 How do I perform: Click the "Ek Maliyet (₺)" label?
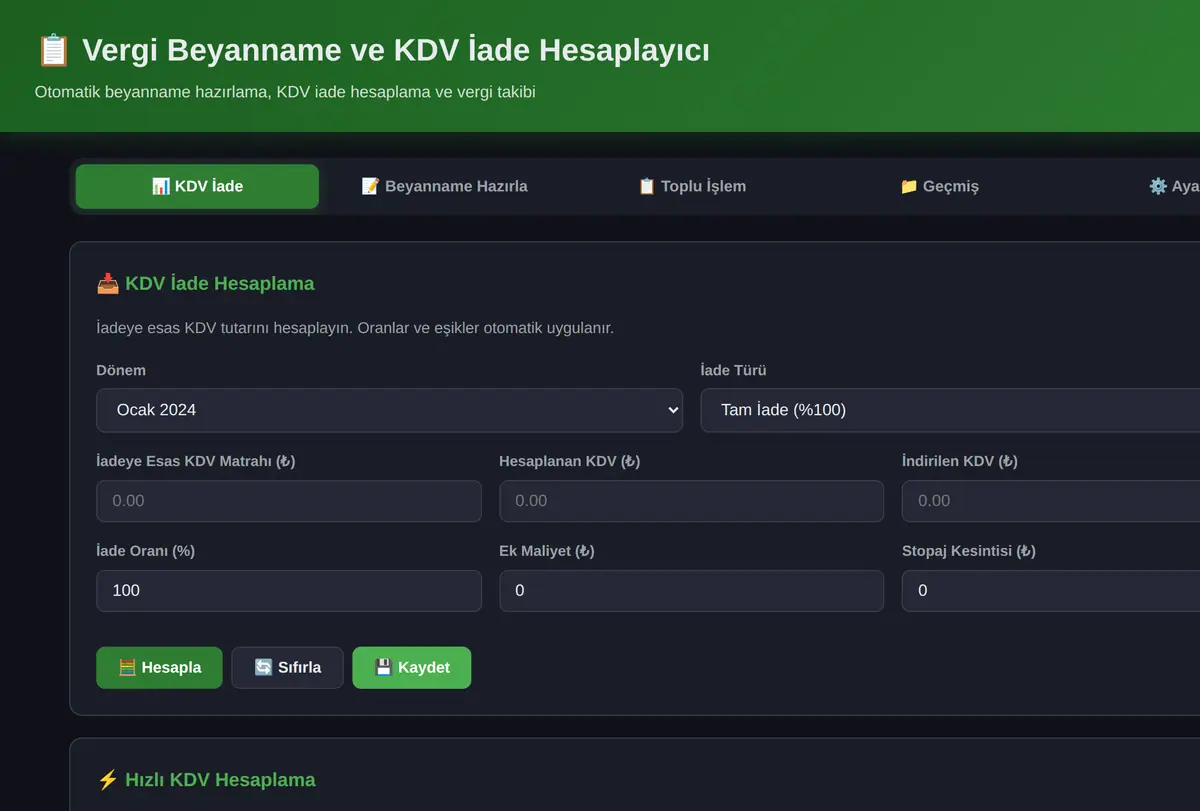click(x=547, y=551)
